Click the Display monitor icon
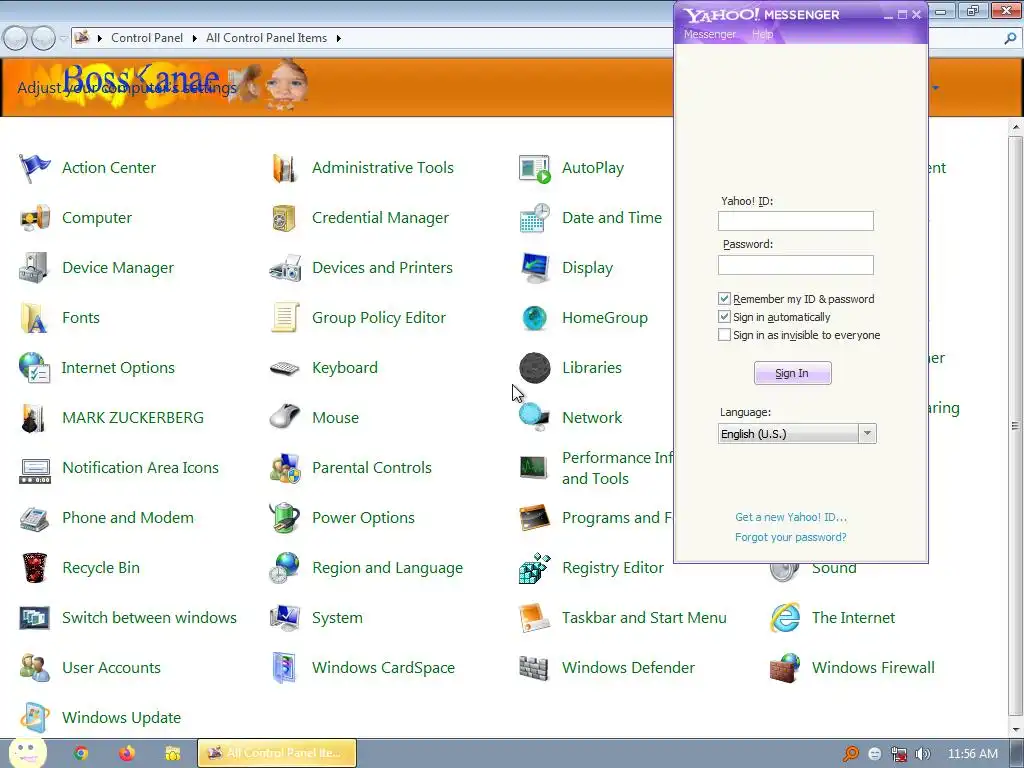 click(535, 268)
